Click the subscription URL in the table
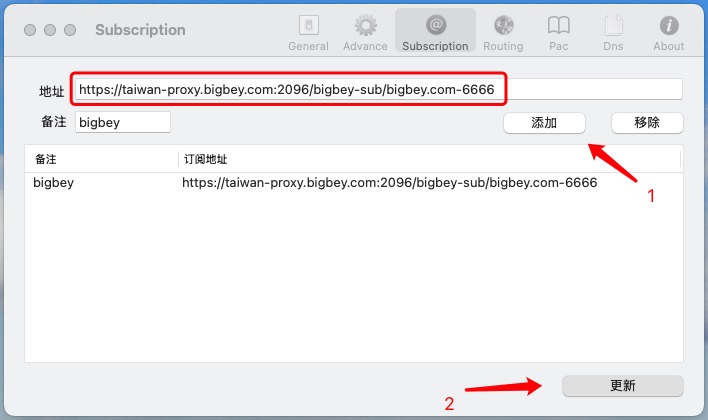The width and height of the screenshot is (708, 420). [x=389, y=182]
